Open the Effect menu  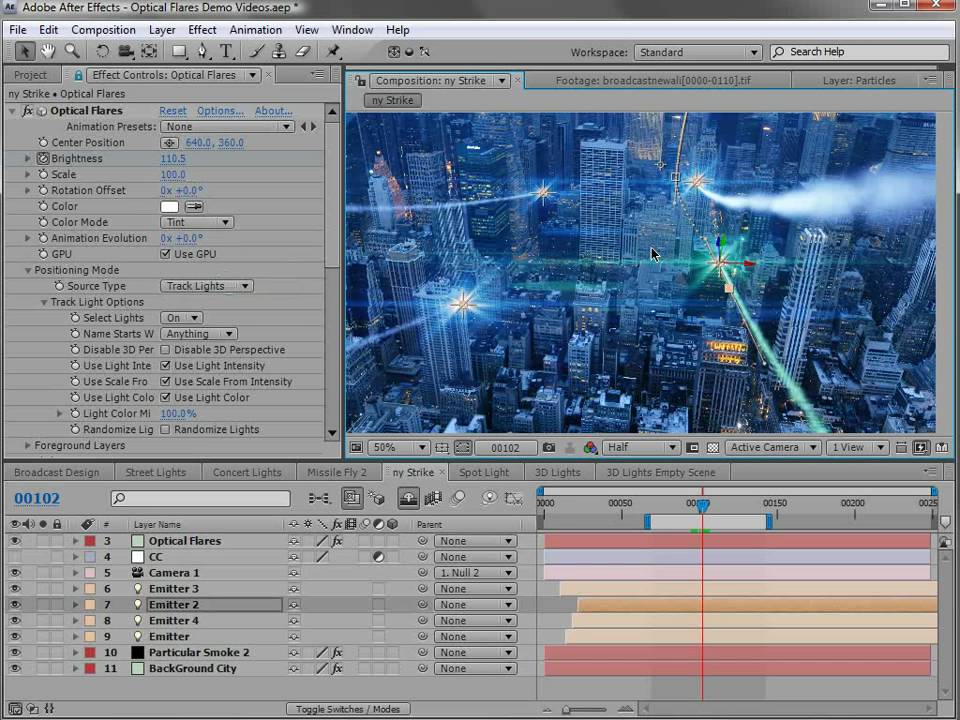[x=202, y=30]
